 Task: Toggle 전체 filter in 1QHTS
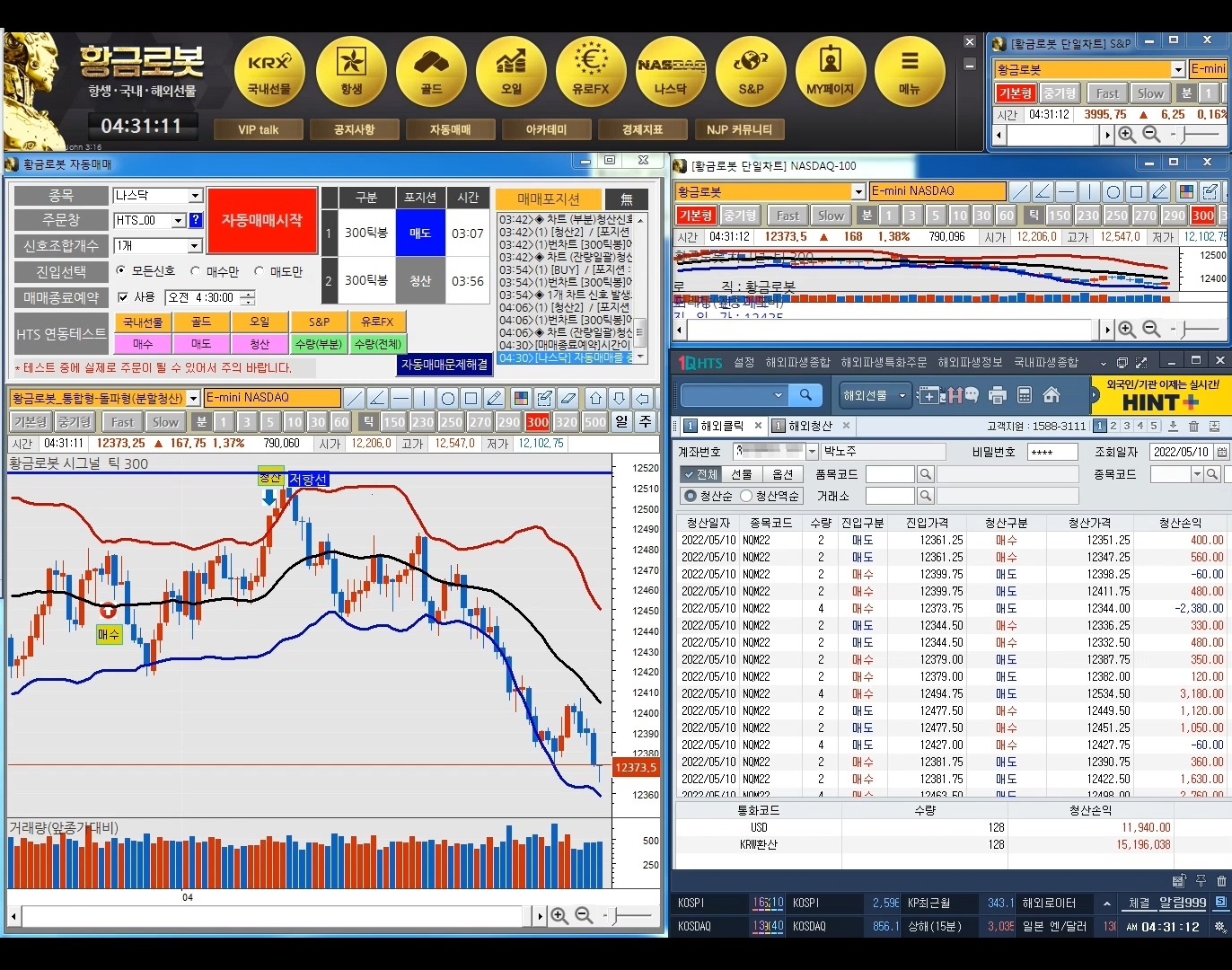pos(700,474)
